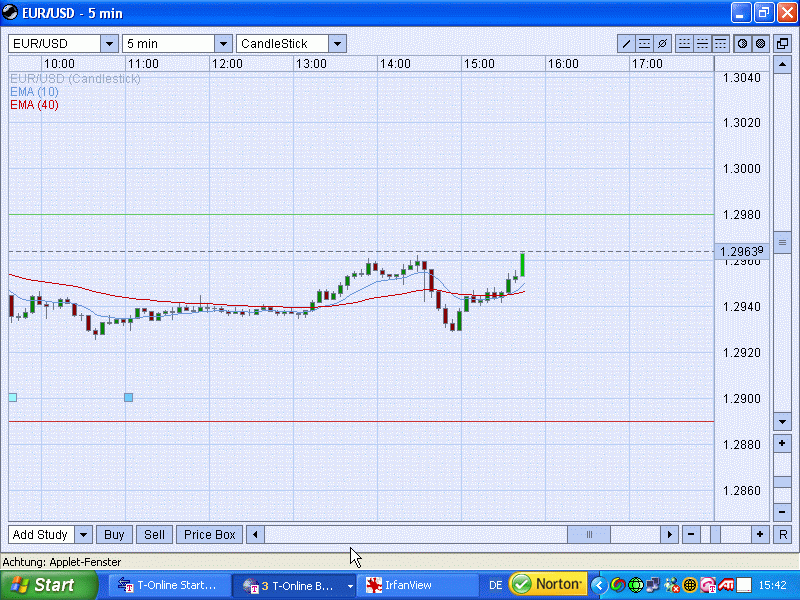Click the fully shaded circle icon in toolbar
The height and width of the screenshot is (600, 800).
760,44
